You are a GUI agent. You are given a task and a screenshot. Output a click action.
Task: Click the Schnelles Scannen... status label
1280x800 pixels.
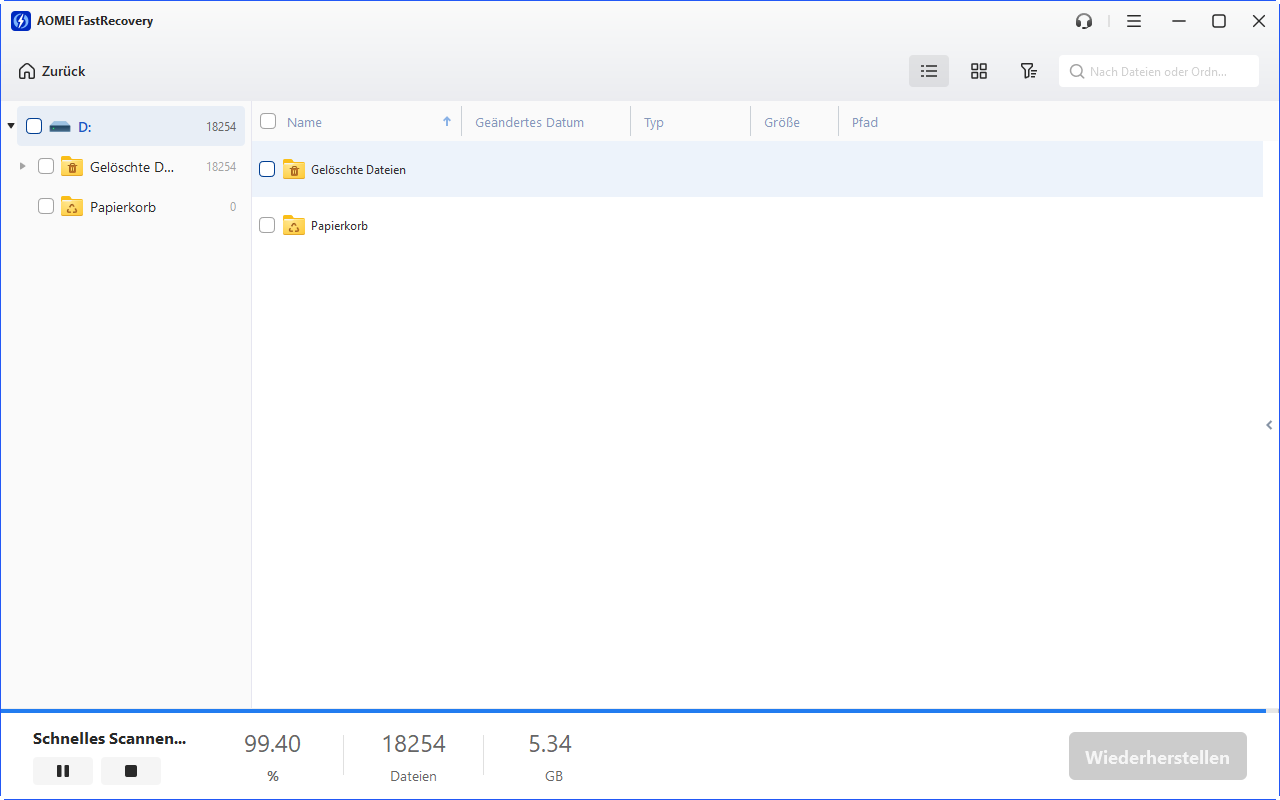point(109,739)
